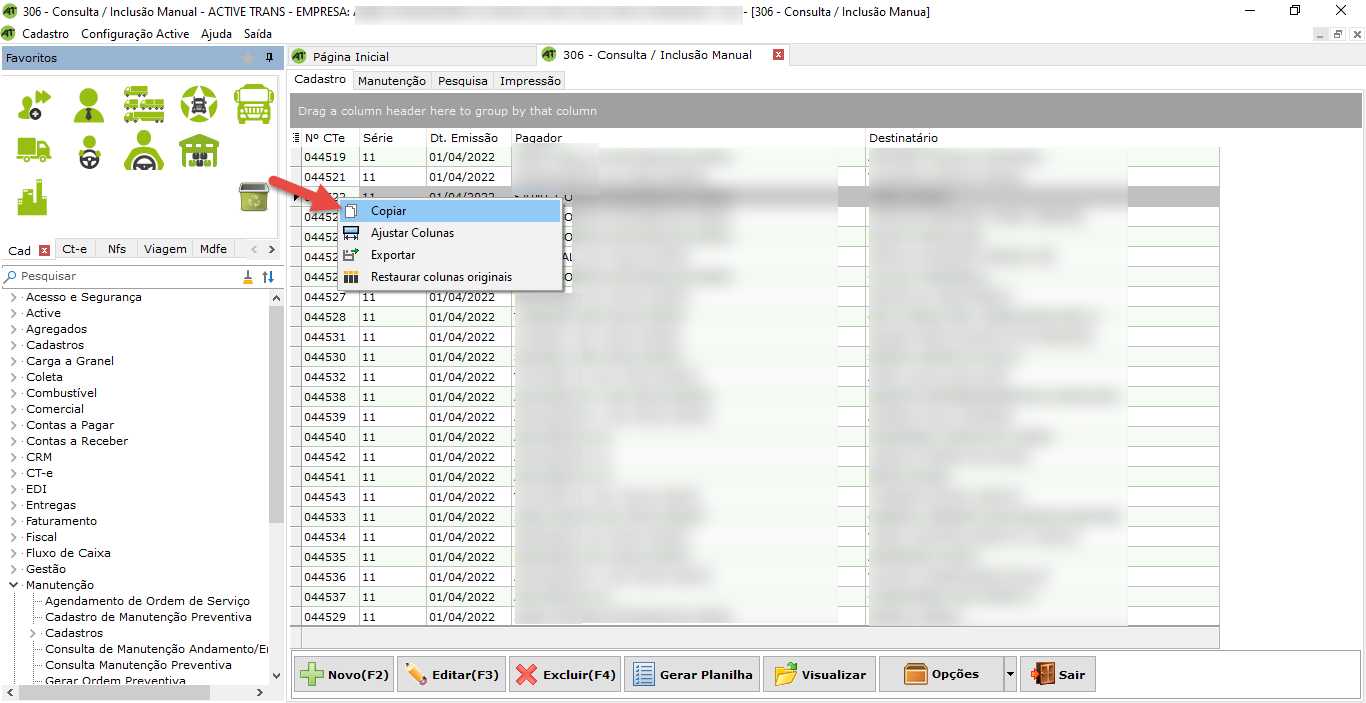
Task: Select Exportar from the context menu
Action: (x=393, y=255)
